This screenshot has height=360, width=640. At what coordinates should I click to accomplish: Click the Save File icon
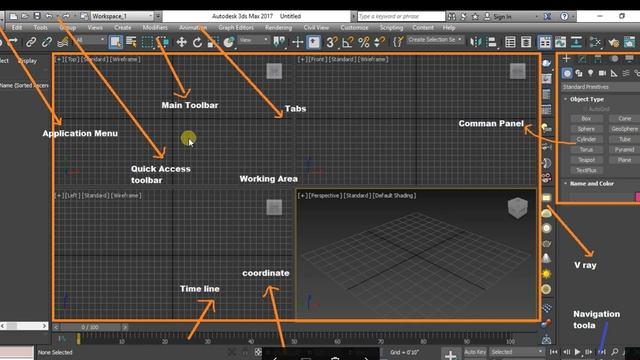[x=37, y=16]
